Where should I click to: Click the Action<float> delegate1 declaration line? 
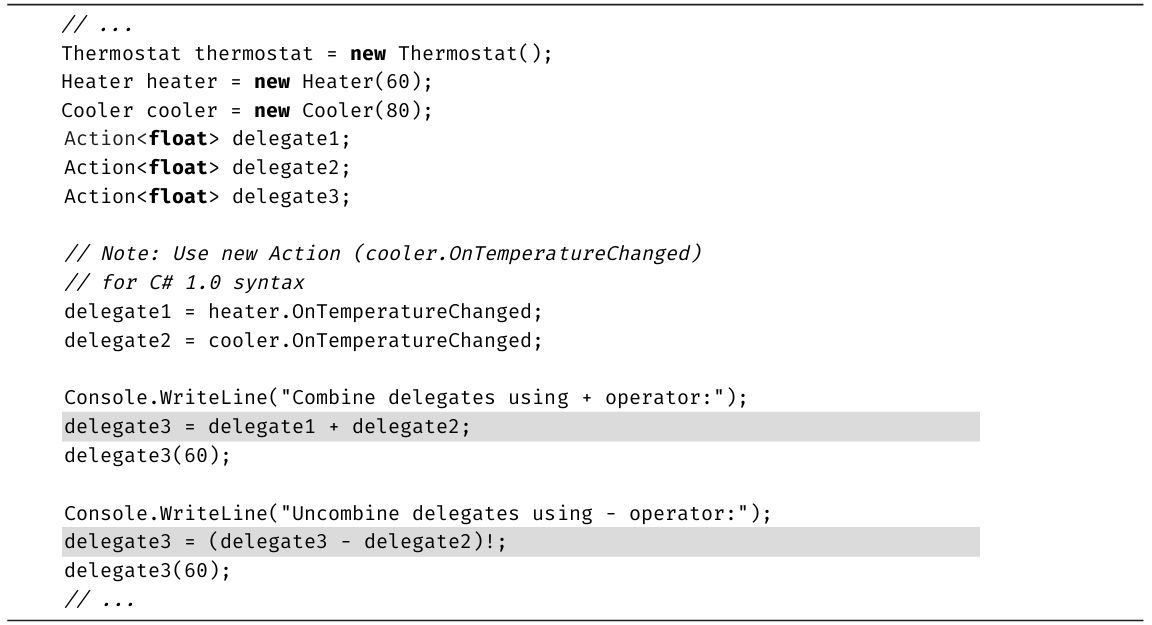click(207, 139)
